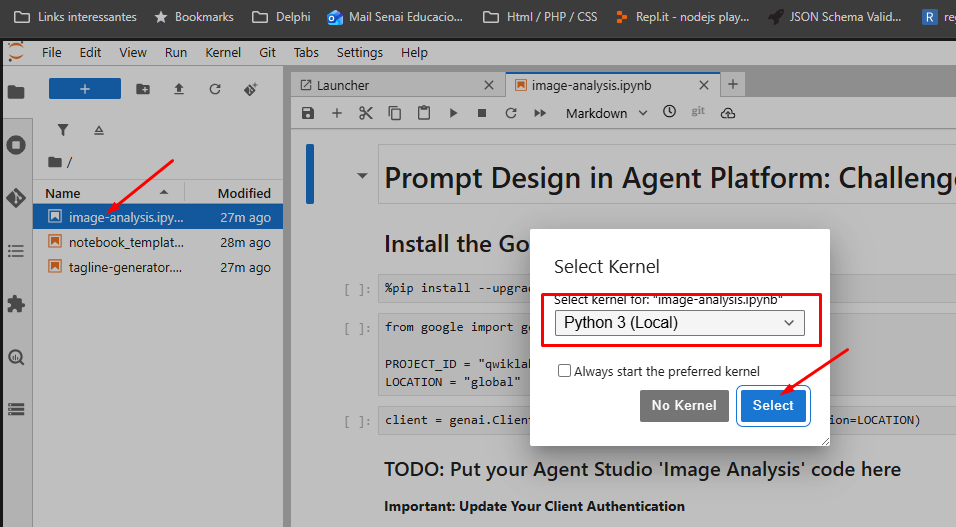Image resolution: width=956 pixels, height=527 pixels.
Task: Click the blue active cell collapser bar
Action: (310, 174)
